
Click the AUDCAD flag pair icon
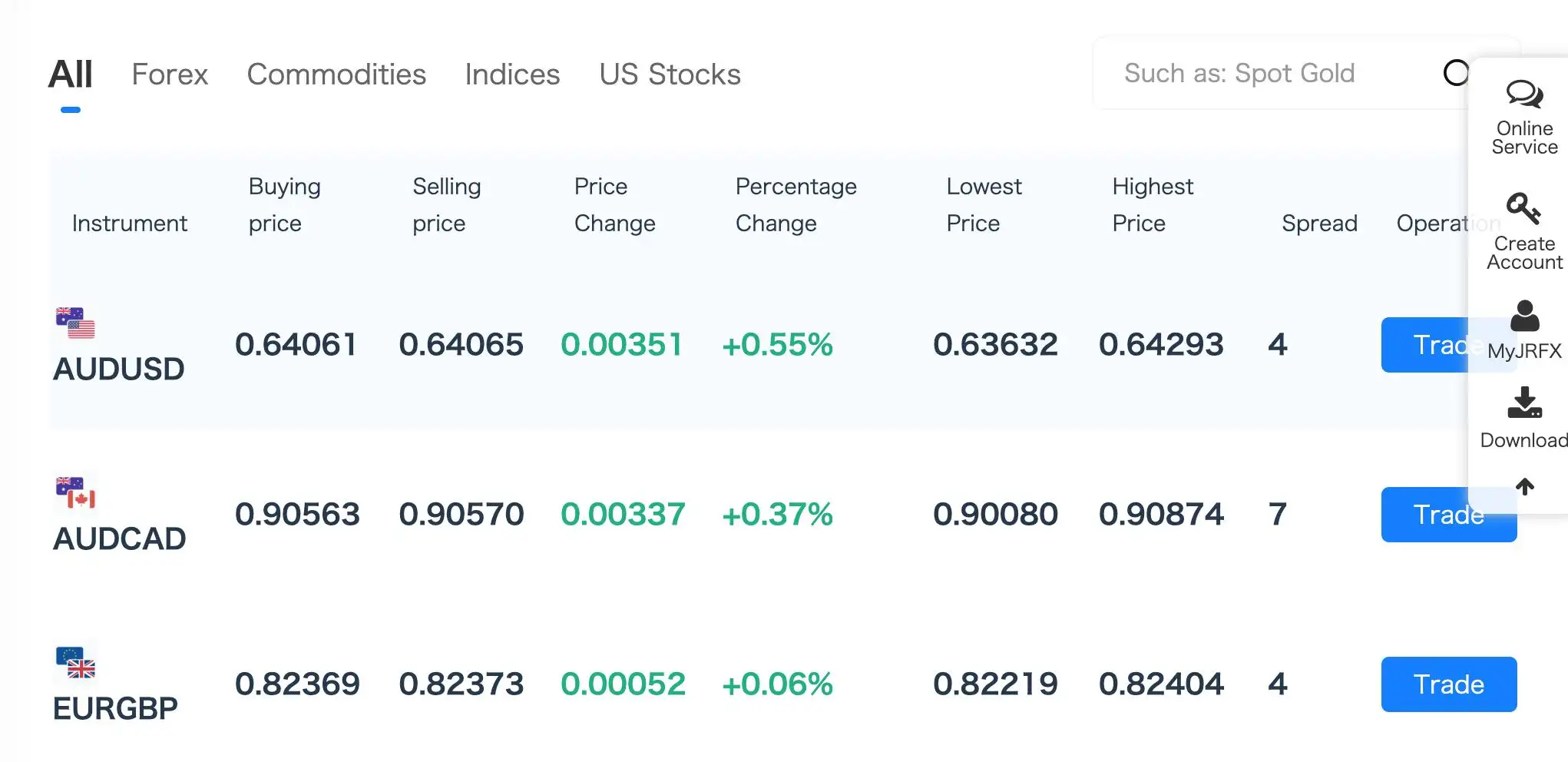[75, 492]
